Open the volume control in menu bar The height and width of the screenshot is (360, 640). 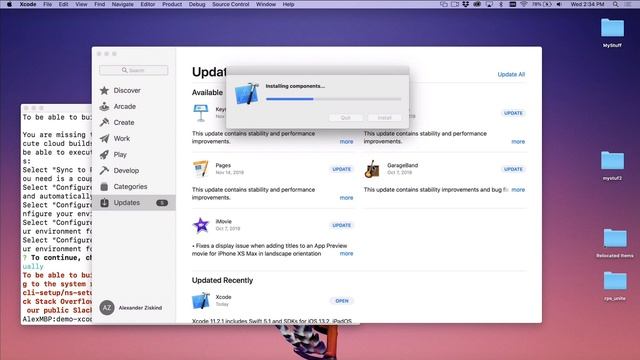point(559,4)
